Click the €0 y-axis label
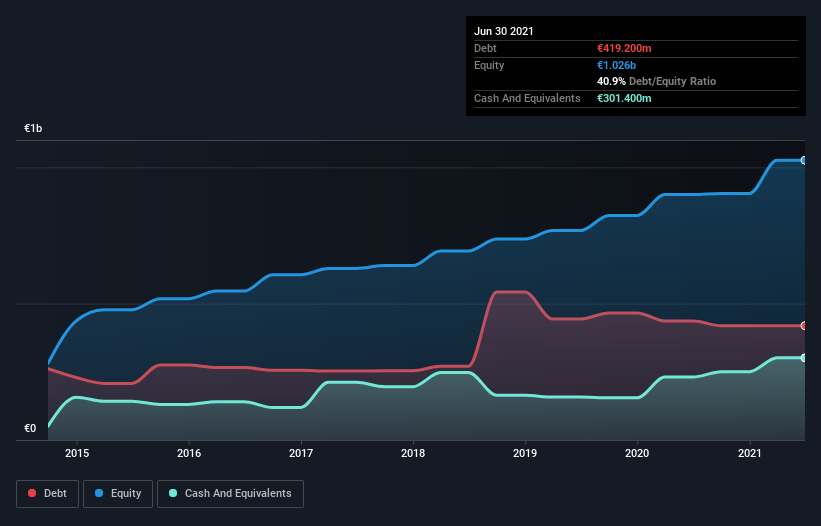 pyautogui.click(x=30, y=428)
